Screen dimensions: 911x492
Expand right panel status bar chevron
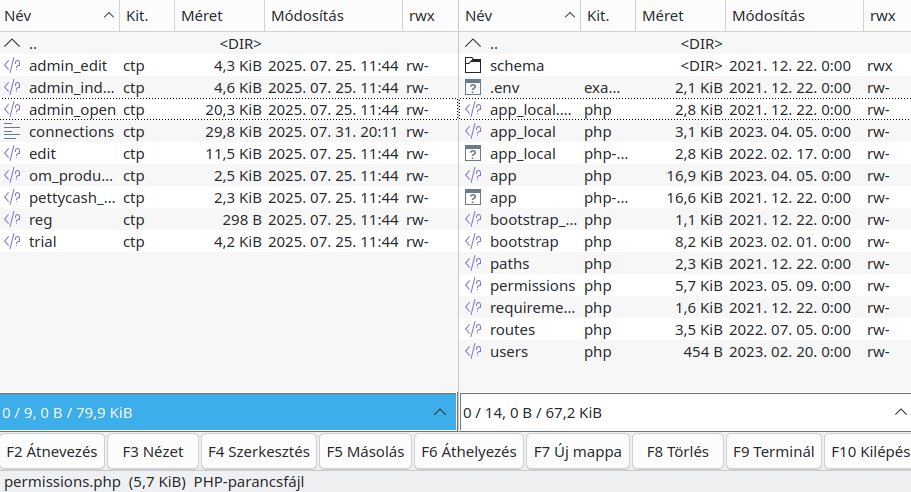tap(901, 412)
